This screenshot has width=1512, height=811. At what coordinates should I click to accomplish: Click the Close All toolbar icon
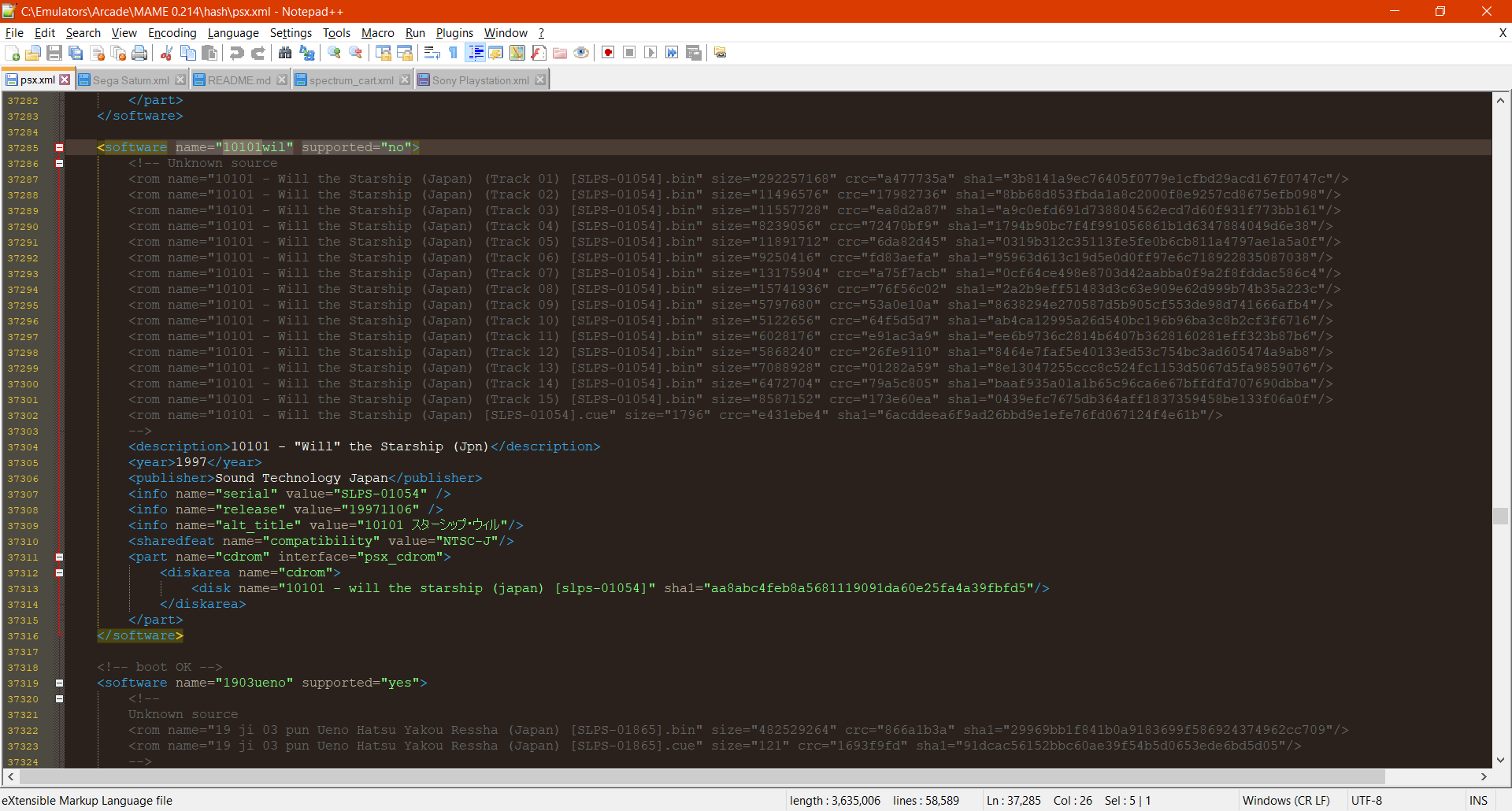coord(119,53)
